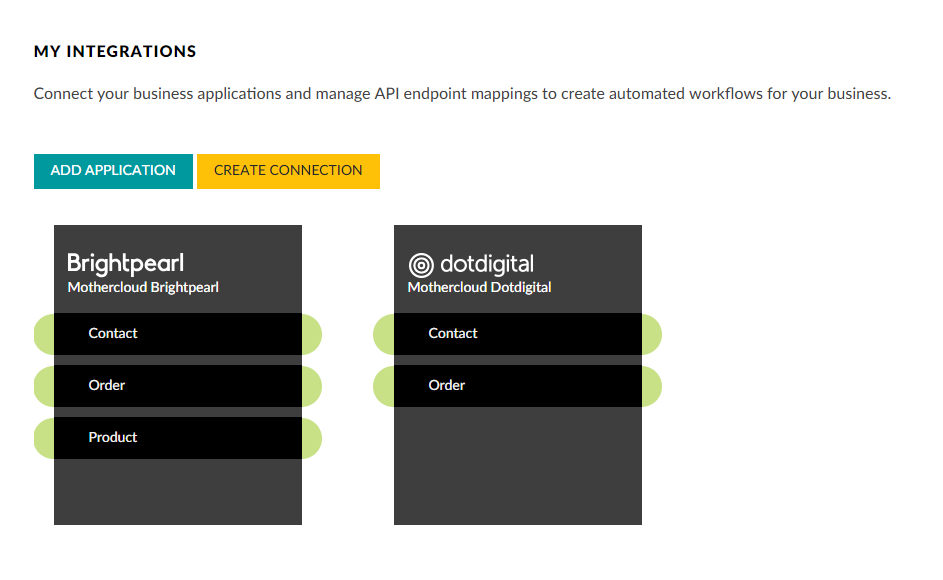Click the ADD APPLICATION button

click(113, 171)
